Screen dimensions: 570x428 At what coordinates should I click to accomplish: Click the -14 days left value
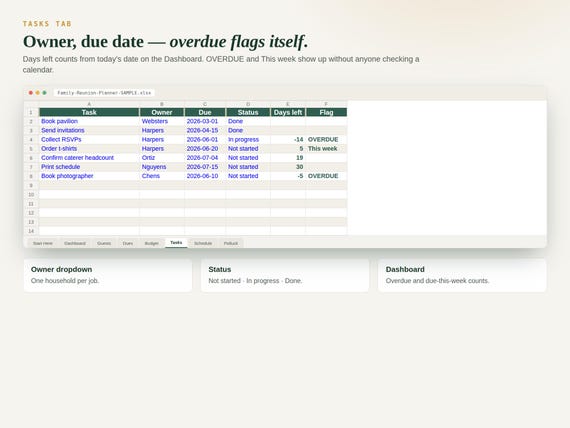click(x=288, y=139)
